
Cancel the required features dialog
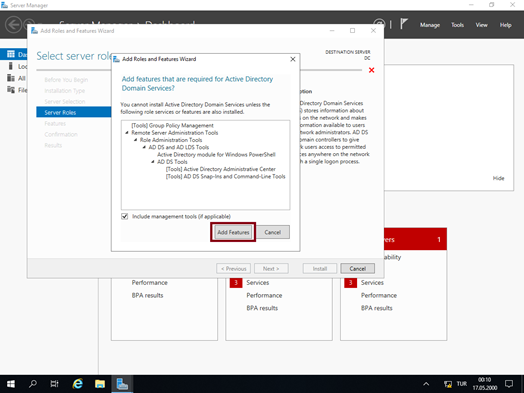(273, 232)
